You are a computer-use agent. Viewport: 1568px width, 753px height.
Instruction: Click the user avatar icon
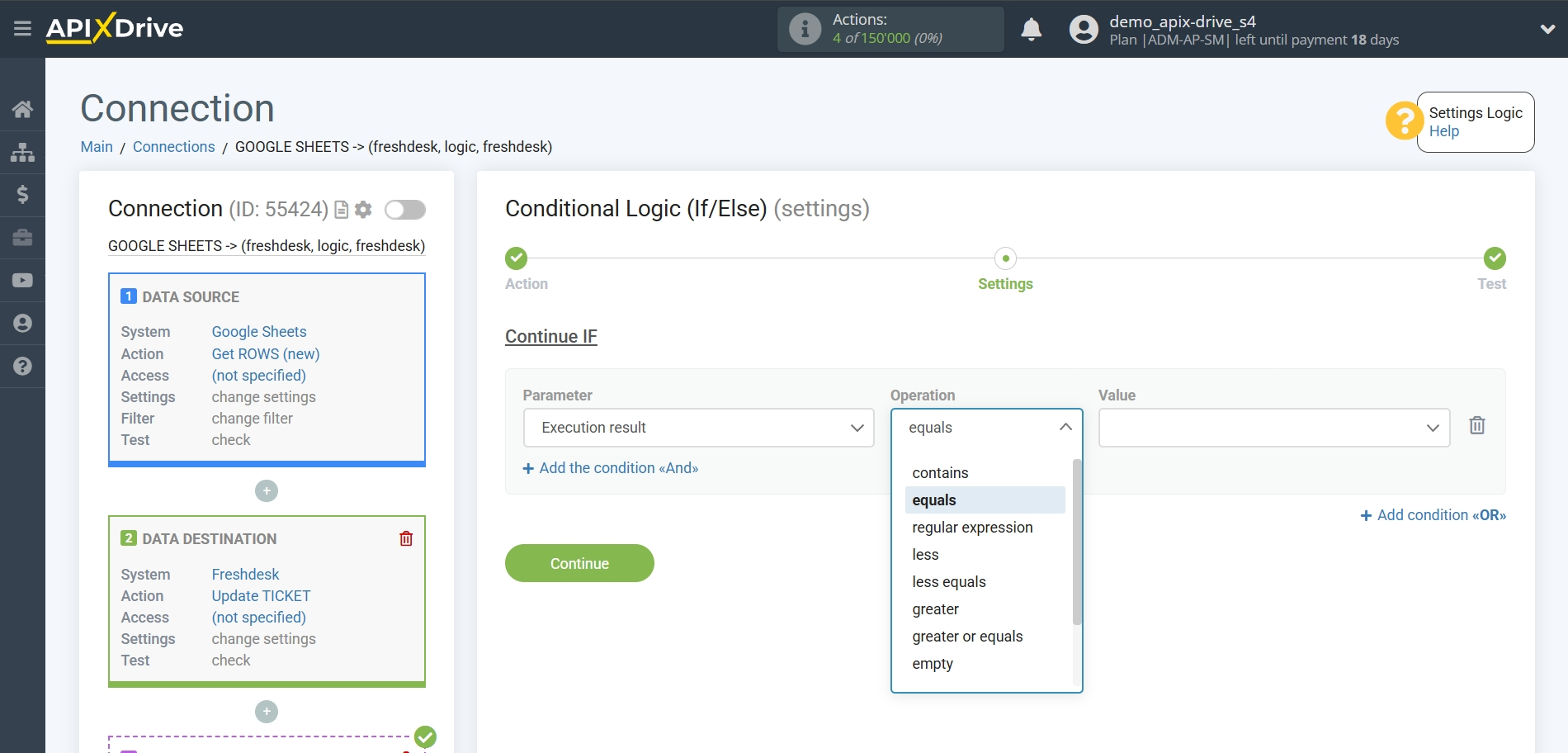pyautogui.click(x=1084, y=29)
